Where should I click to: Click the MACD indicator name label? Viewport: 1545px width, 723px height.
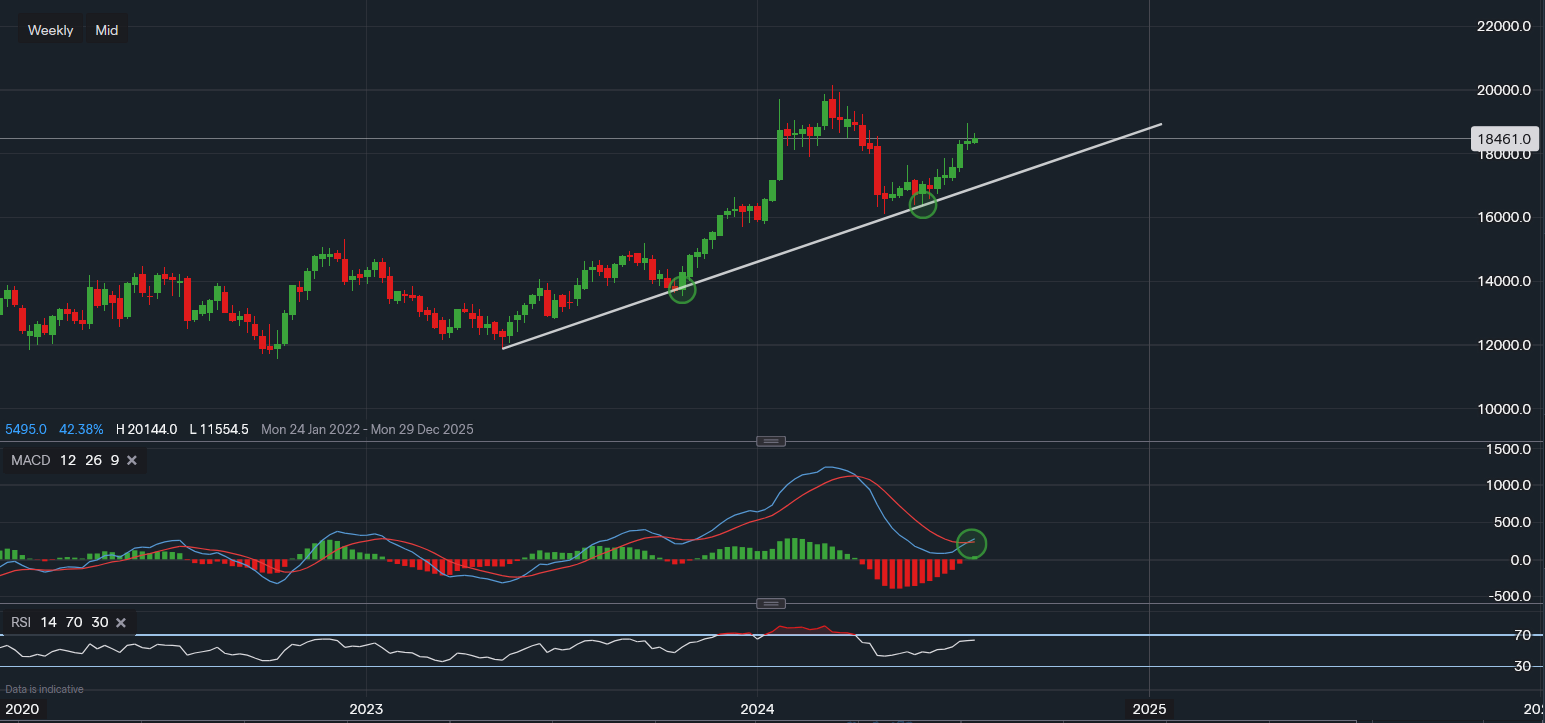coord(30,460)
